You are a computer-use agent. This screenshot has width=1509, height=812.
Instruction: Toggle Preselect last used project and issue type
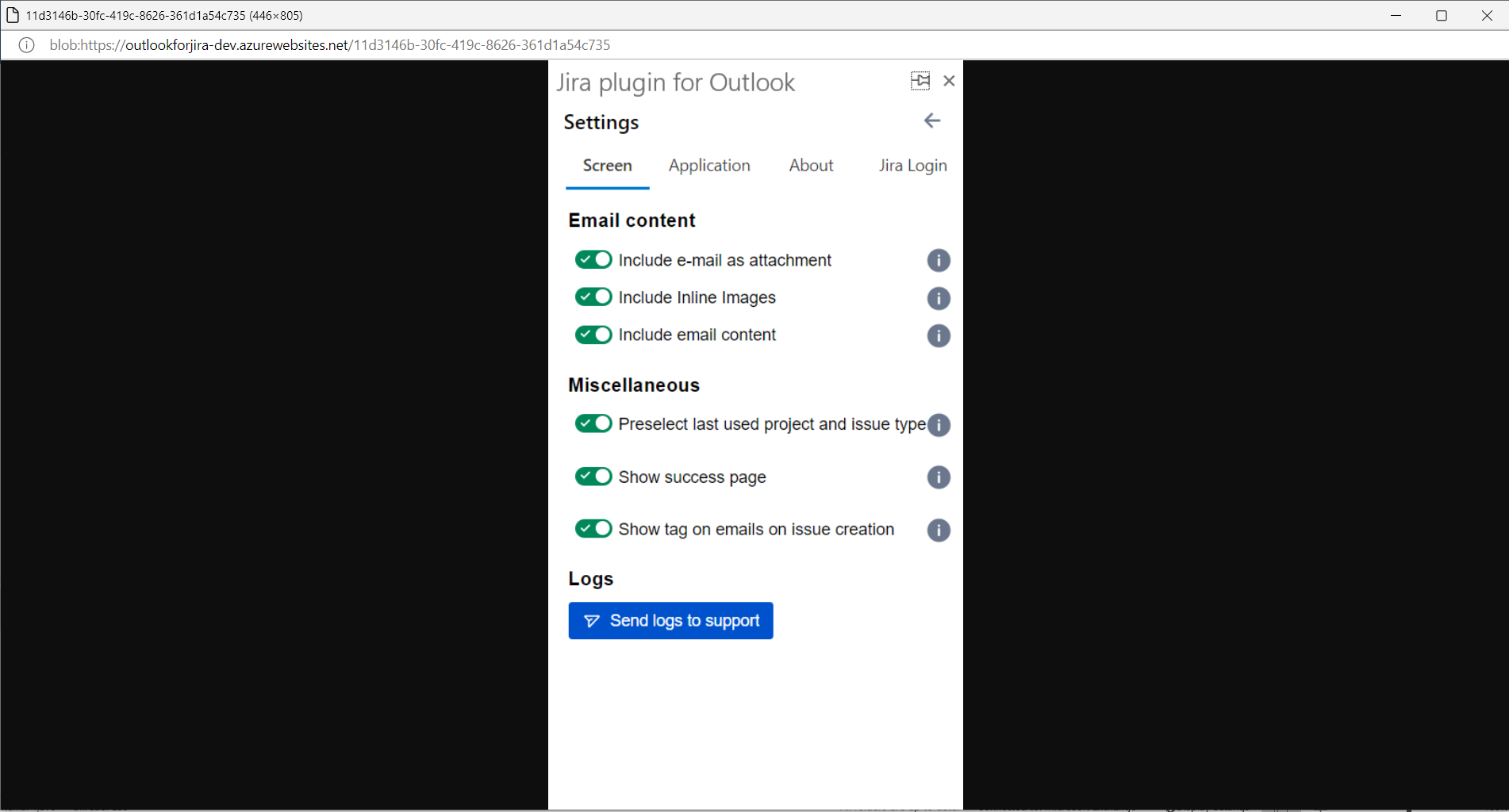pos(593,423)
